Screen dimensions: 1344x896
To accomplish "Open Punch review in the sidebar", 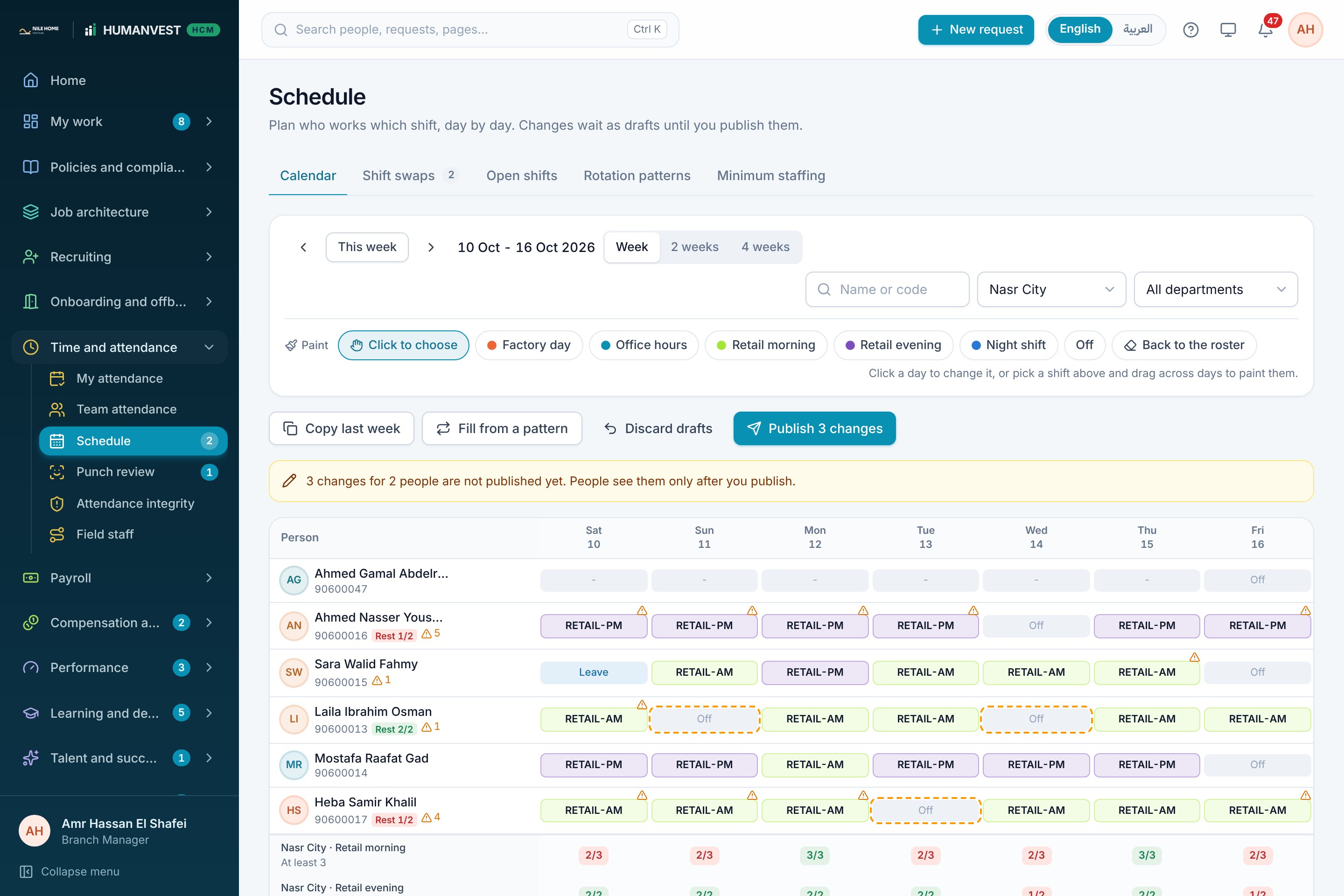I will 133,472.
